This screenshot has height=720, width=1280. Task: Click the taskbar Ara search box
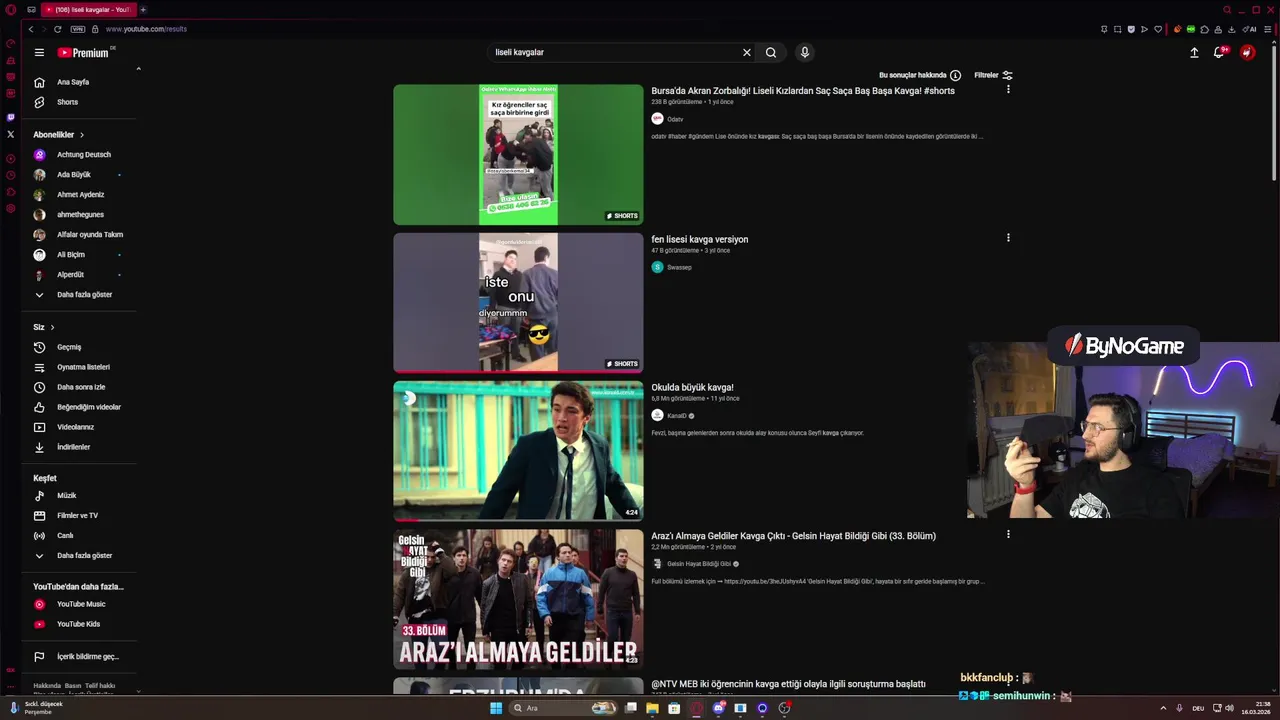[563, 708]
